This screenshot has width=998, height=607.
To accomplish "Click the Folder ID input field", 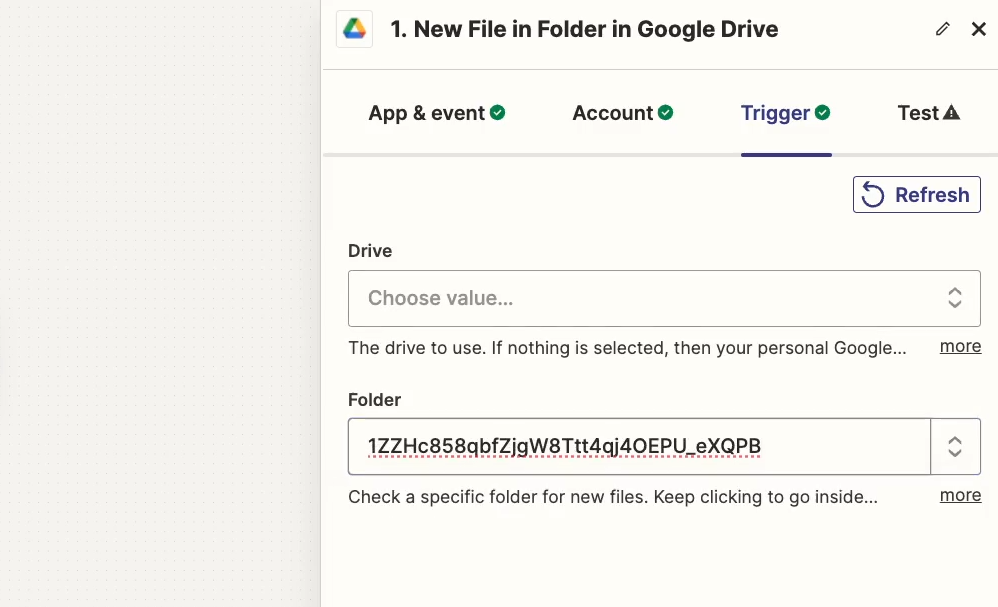I will coord(639,447).
